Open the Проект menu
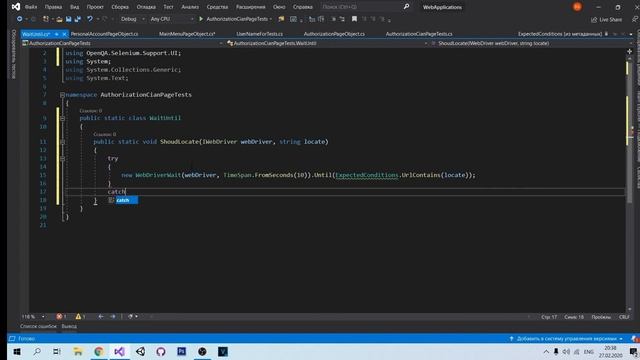Screen dimensions: 640x360 point(95,7)
